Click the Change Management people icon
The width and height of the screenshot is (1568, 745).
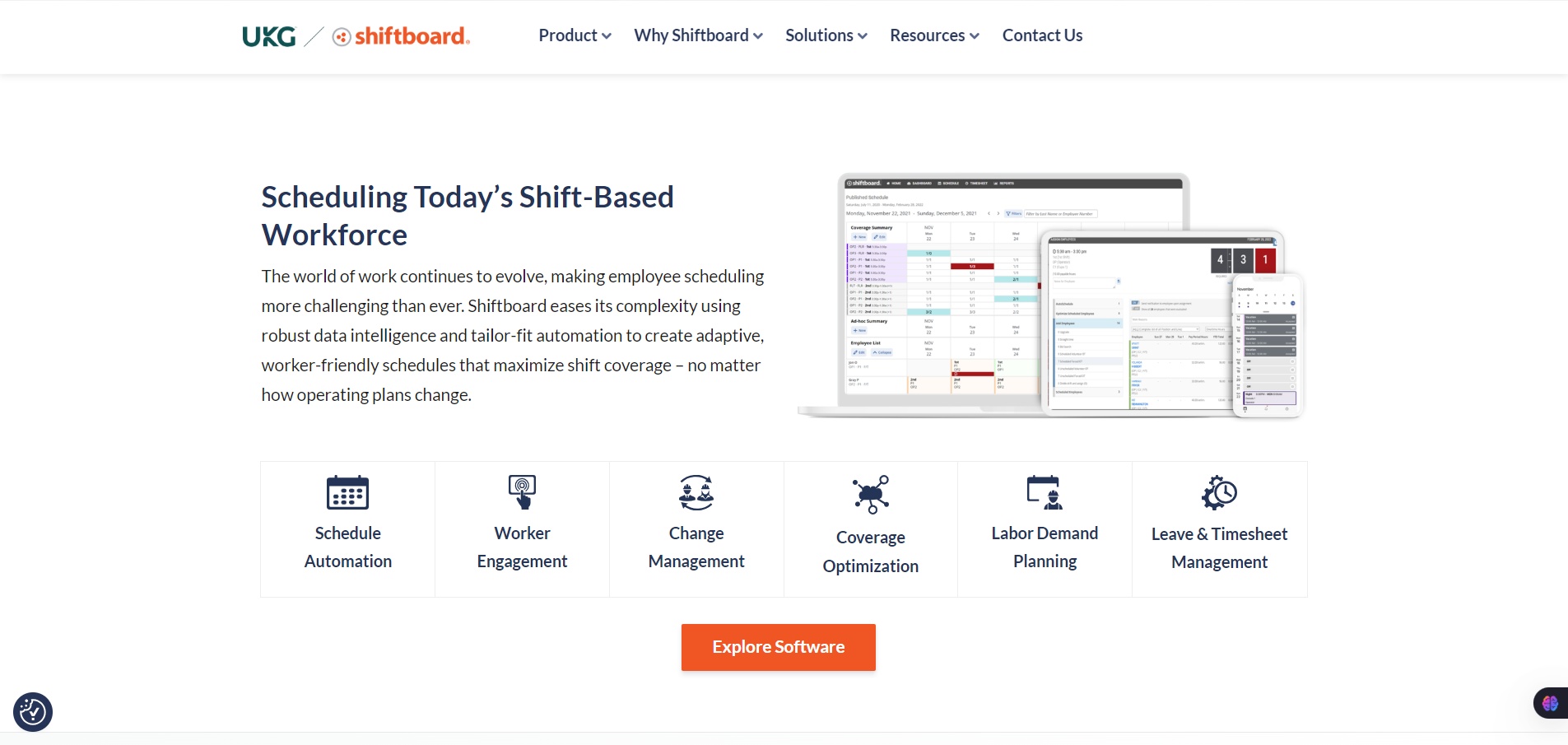[x=696, y=492]
